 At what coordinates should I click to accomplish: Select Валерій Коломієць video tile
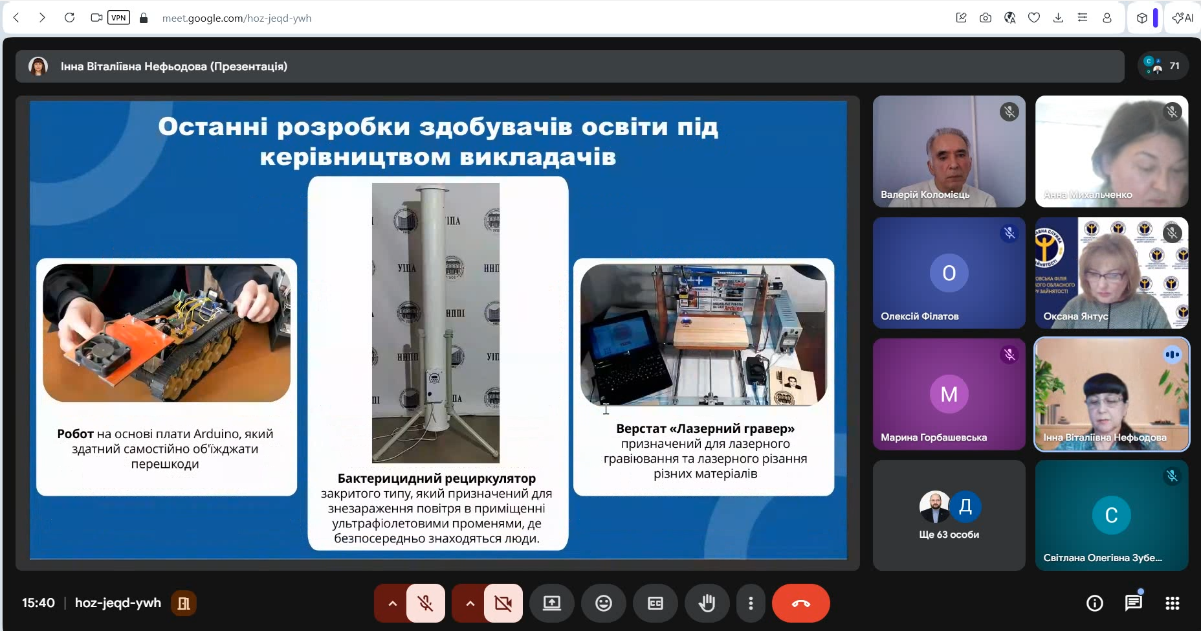point(949,151)
